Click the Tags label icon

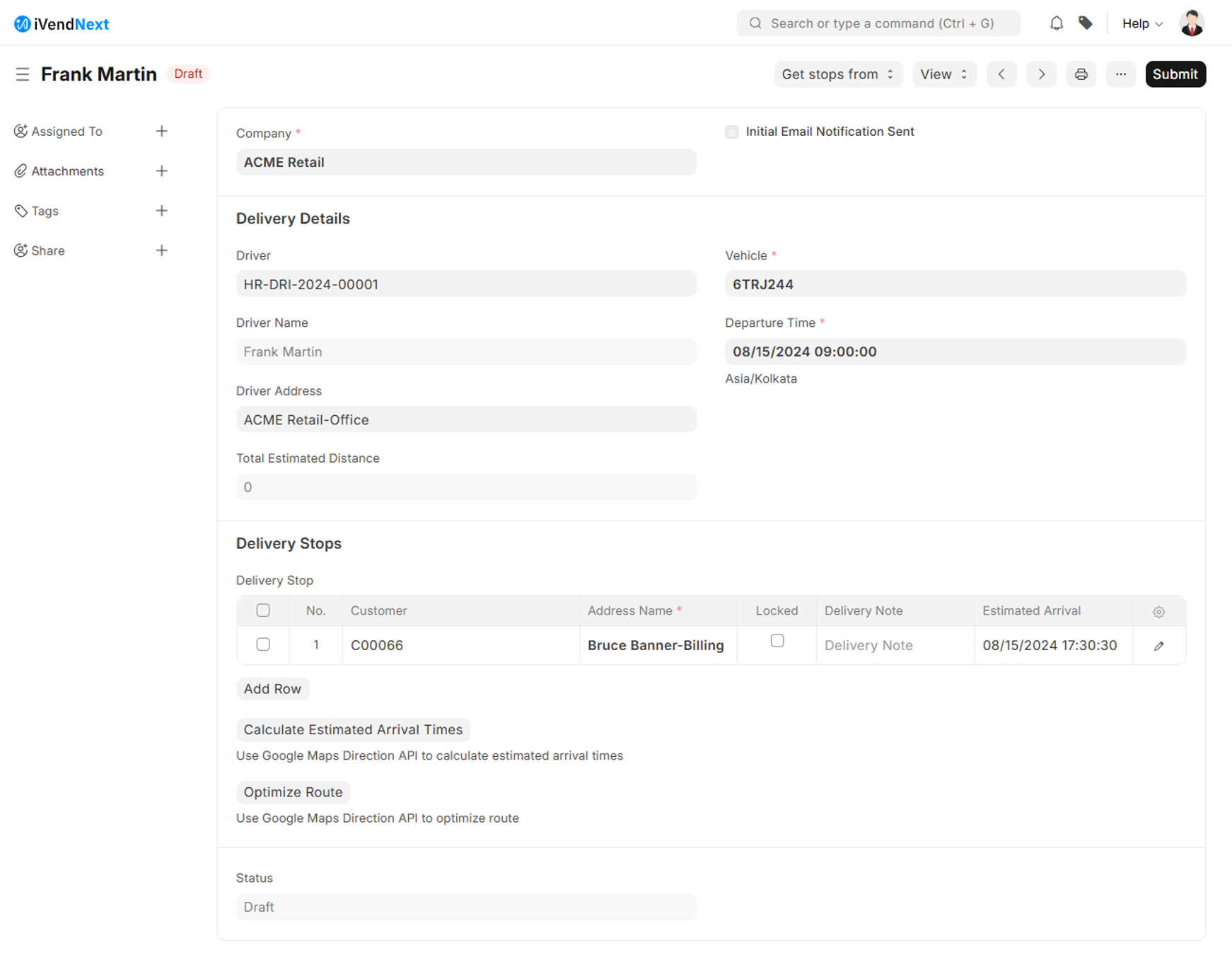[x=21, y=211]
